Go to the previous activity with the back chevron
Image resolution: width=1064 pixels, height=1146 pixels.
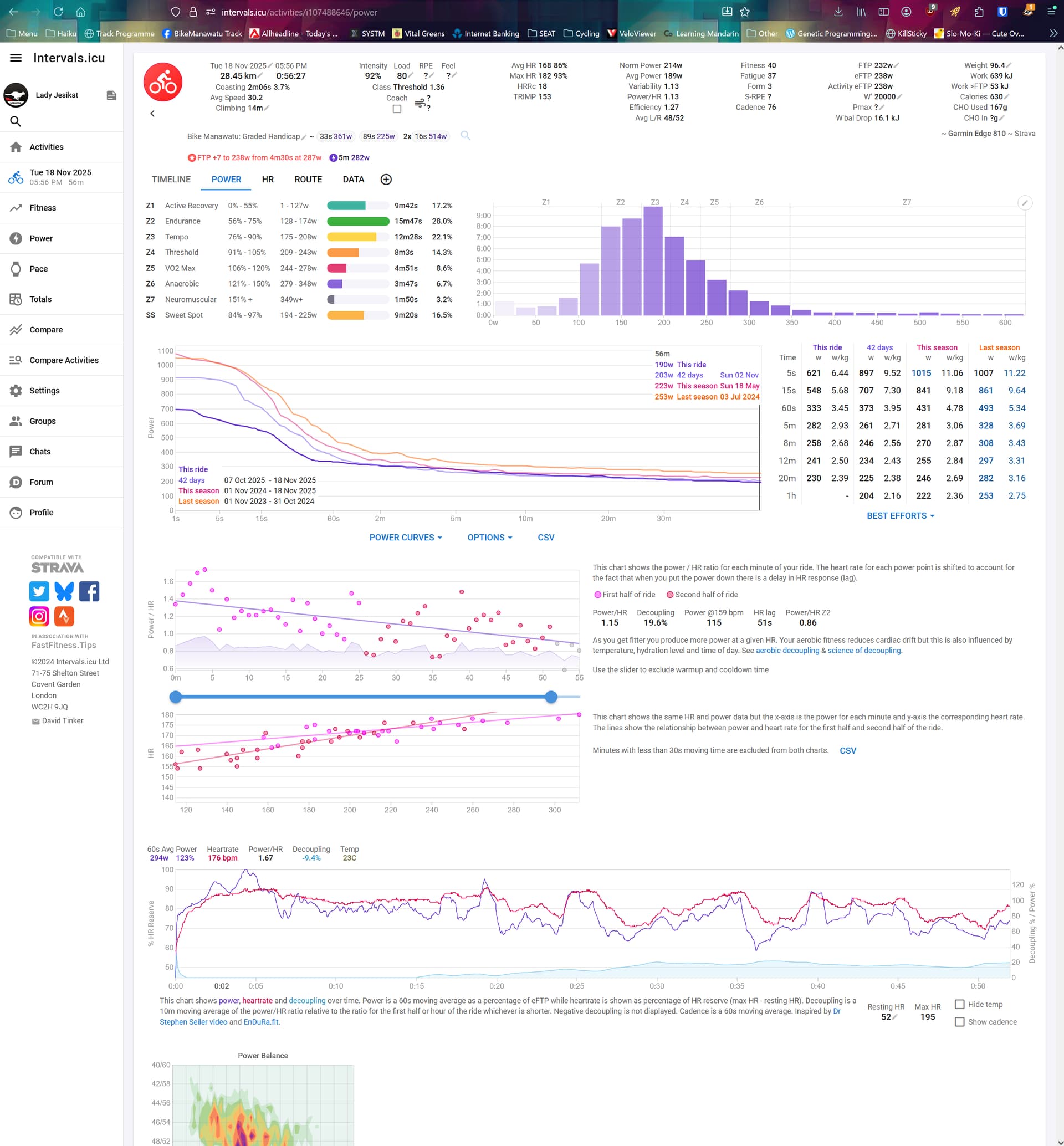(152, 114)
